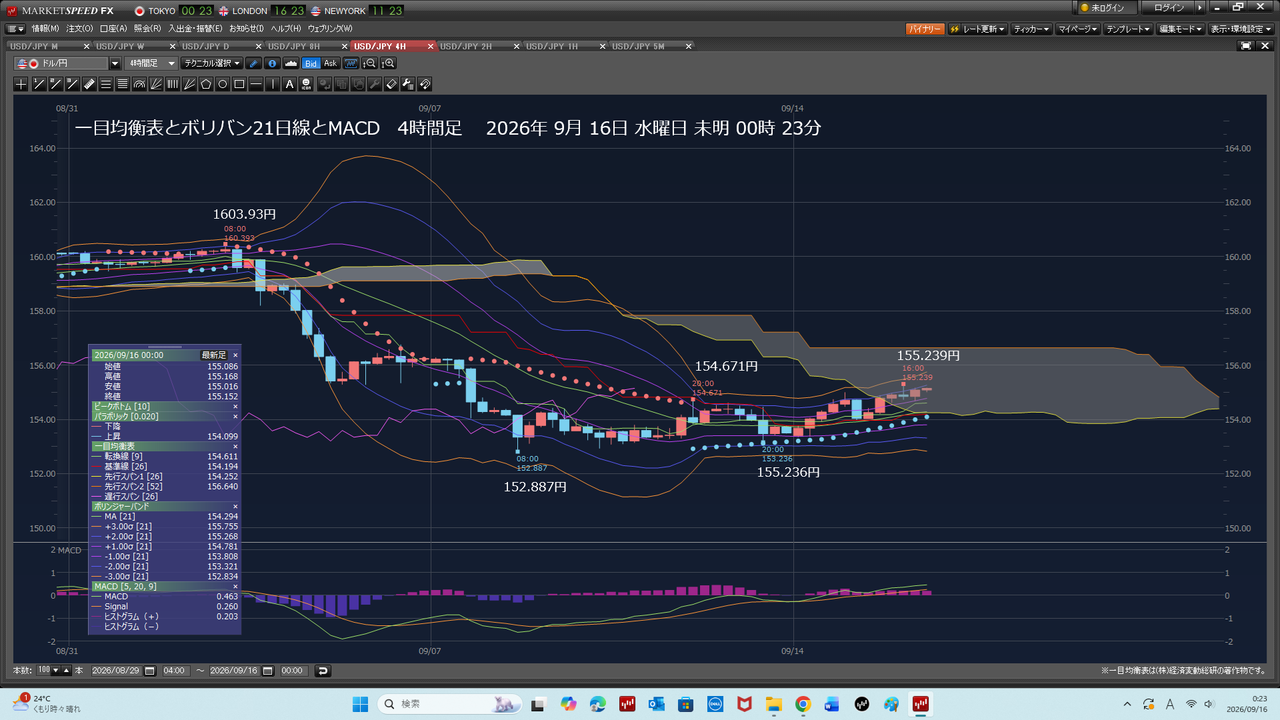
Task: Click the reset range arrow button
Action: click(x=322, y=670)
